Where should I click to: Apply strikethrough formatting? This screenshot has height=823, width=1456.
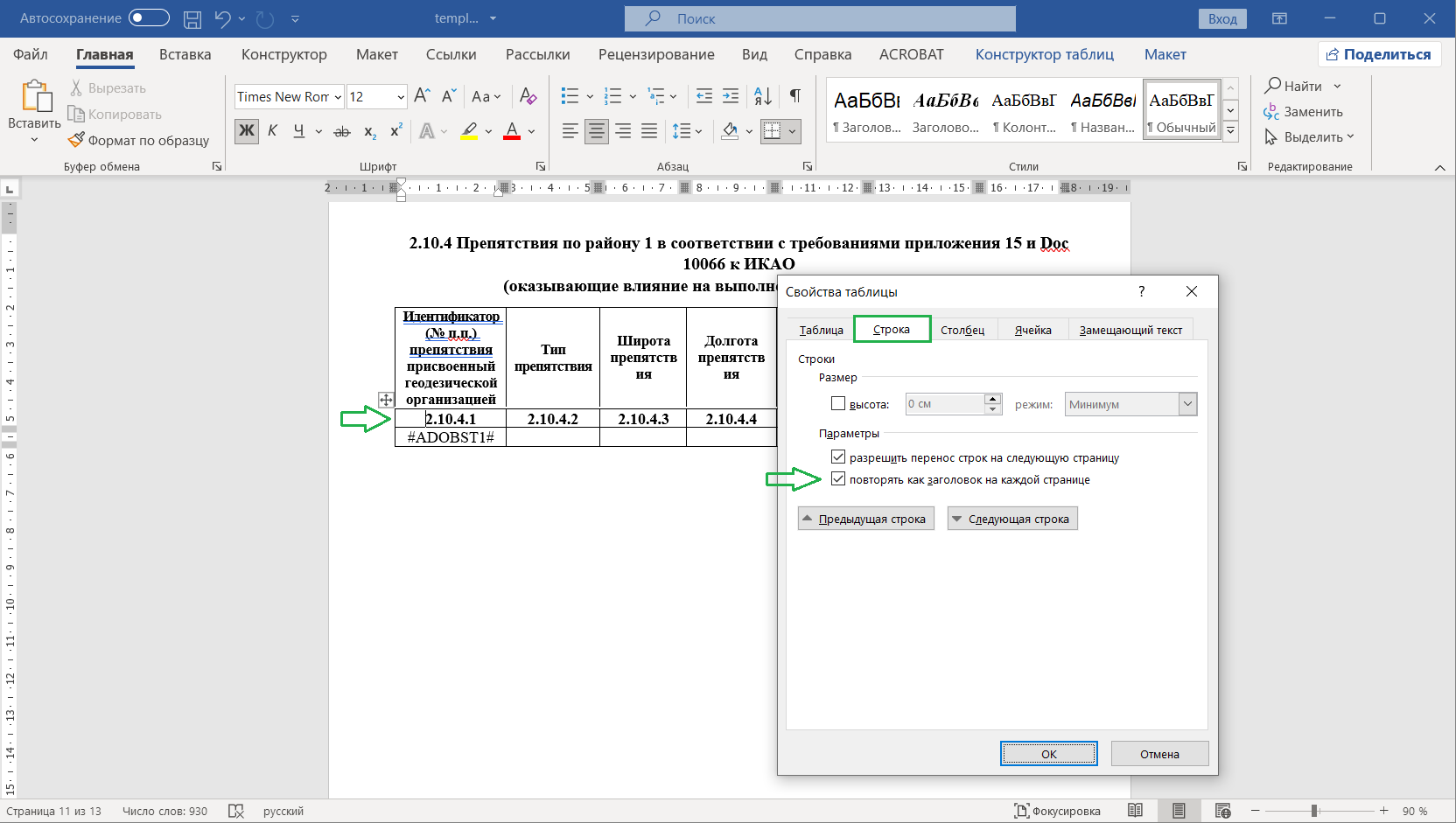(x=342, y=131)
